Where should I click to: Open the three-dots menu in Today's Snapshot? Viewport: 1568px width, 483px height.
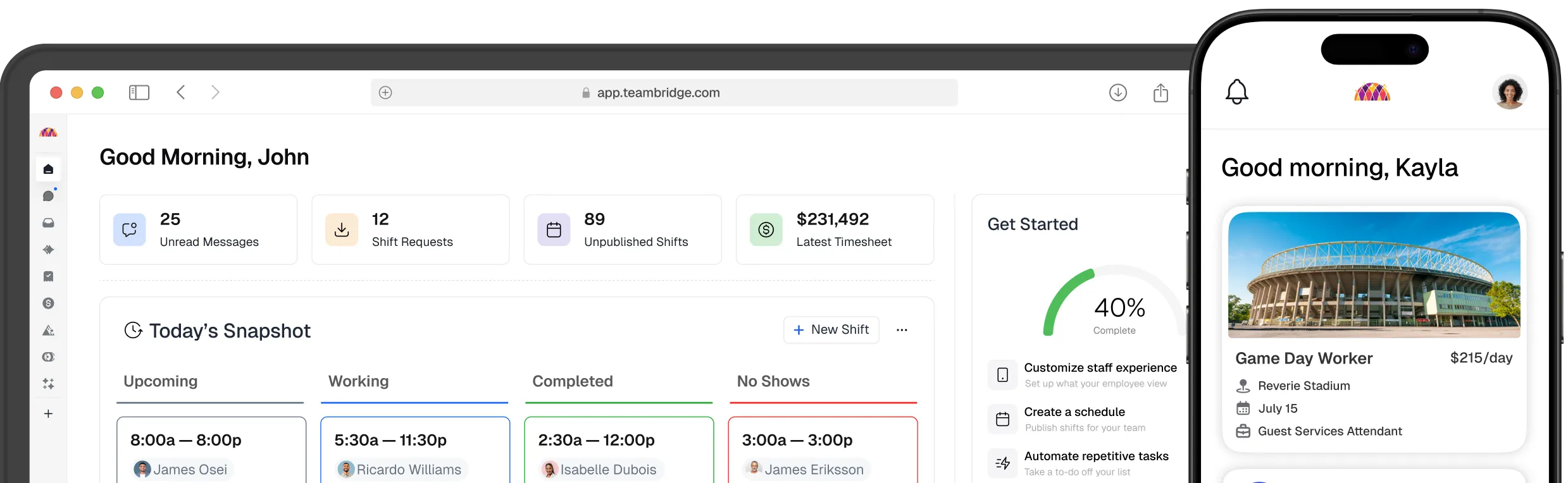(902, 330)
